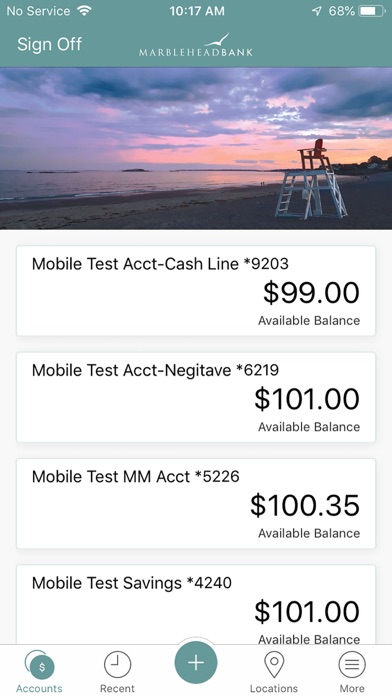Image resolution: width=392 pixels, height=696 pixels.
Task: Tap the beach sunset banner photo
Action: tap(196, 148)
